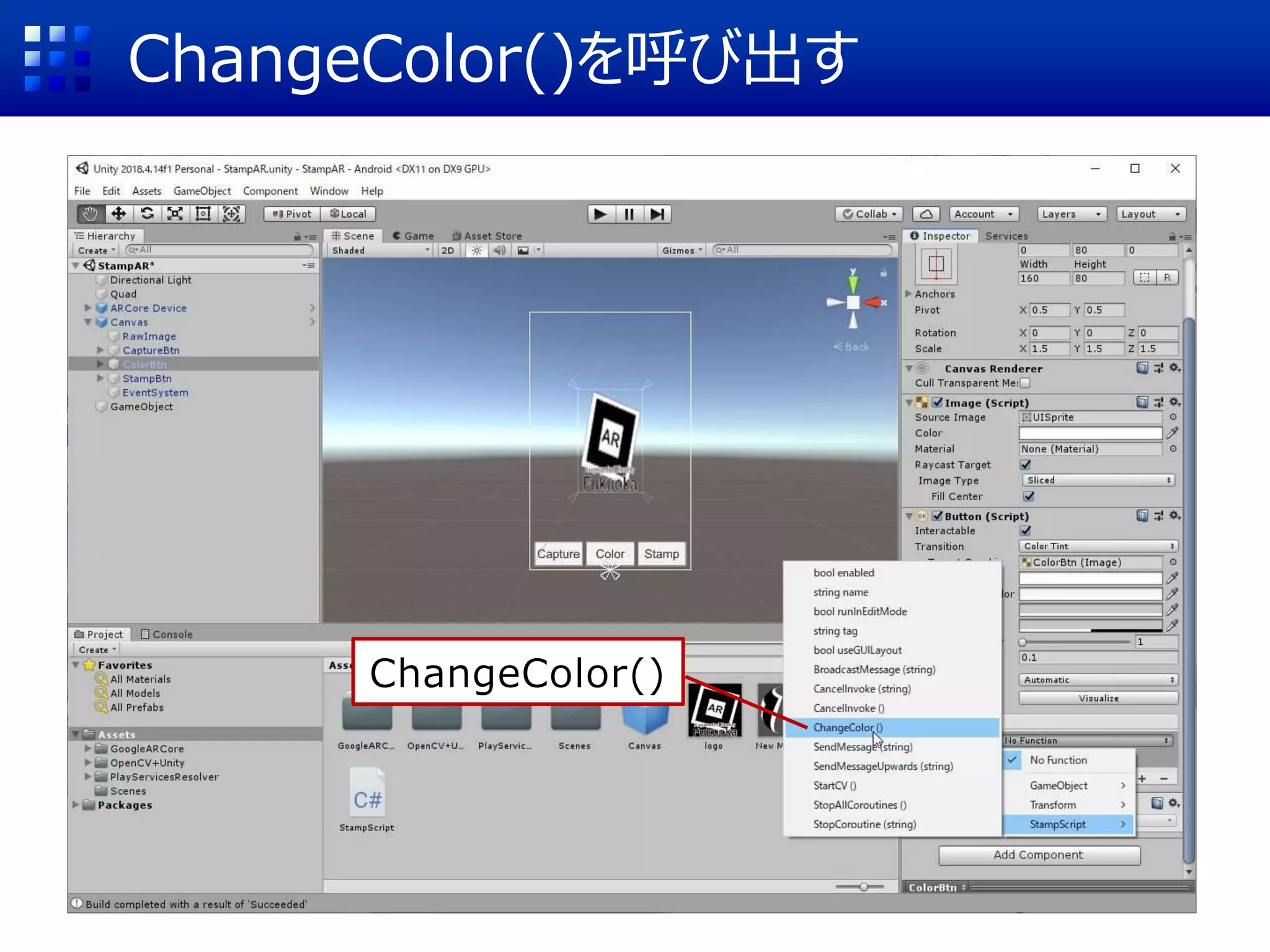Toggle Raycast Target checkbox
1270x952 pixels.
coord(1026,464)
